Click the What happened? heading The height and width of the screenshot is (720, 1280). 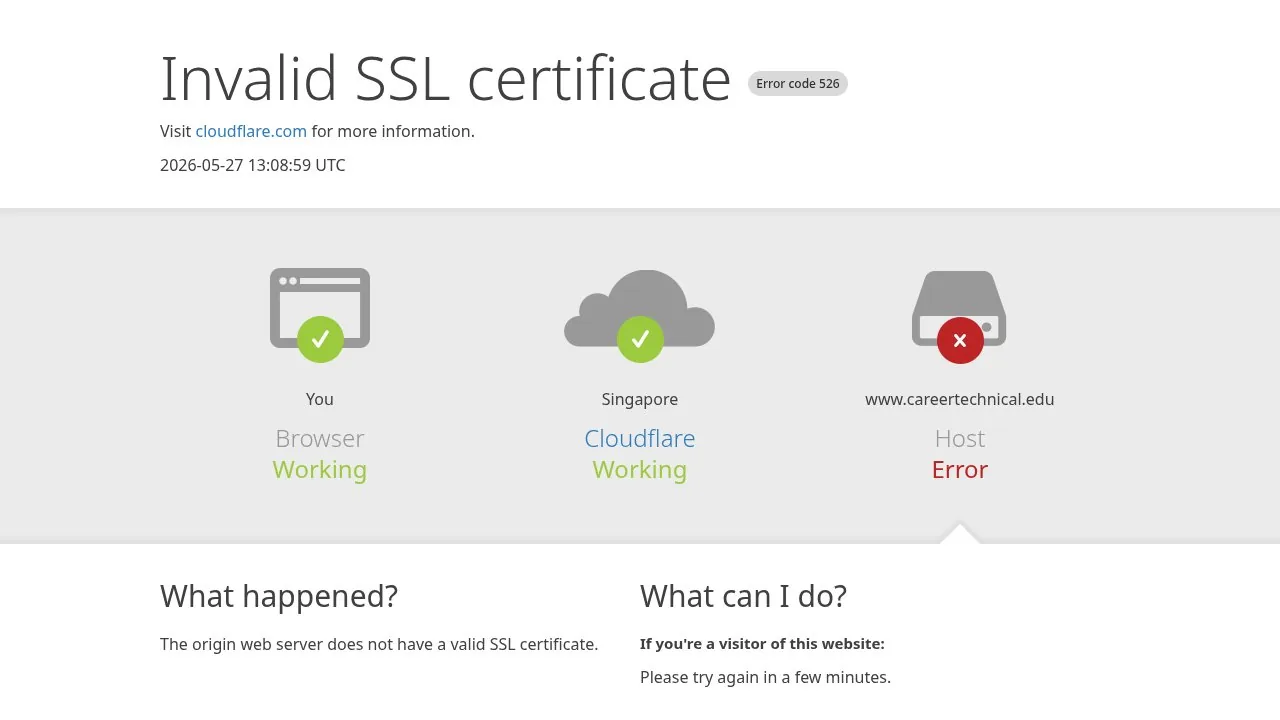279,596
